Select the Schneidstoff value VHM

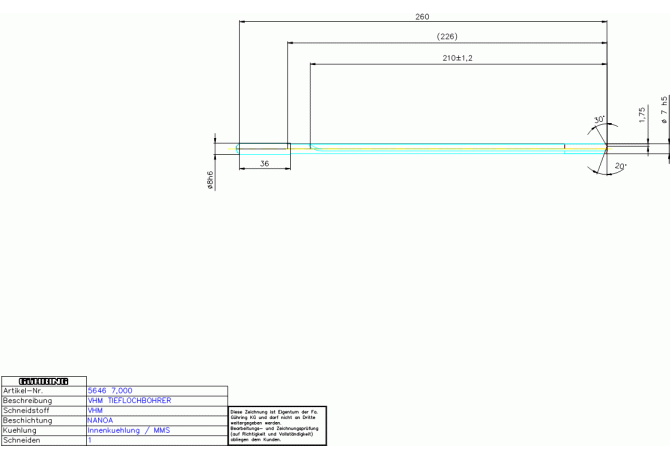[x=96, y=411]
